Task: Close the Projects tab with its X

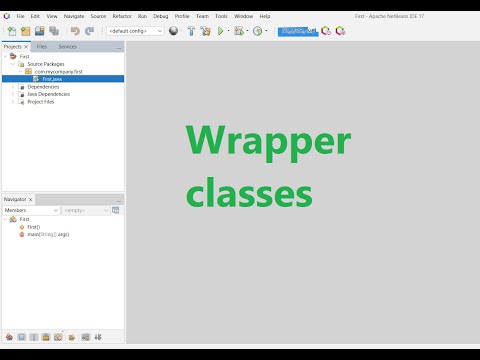Action: click(x=26, y=47)
